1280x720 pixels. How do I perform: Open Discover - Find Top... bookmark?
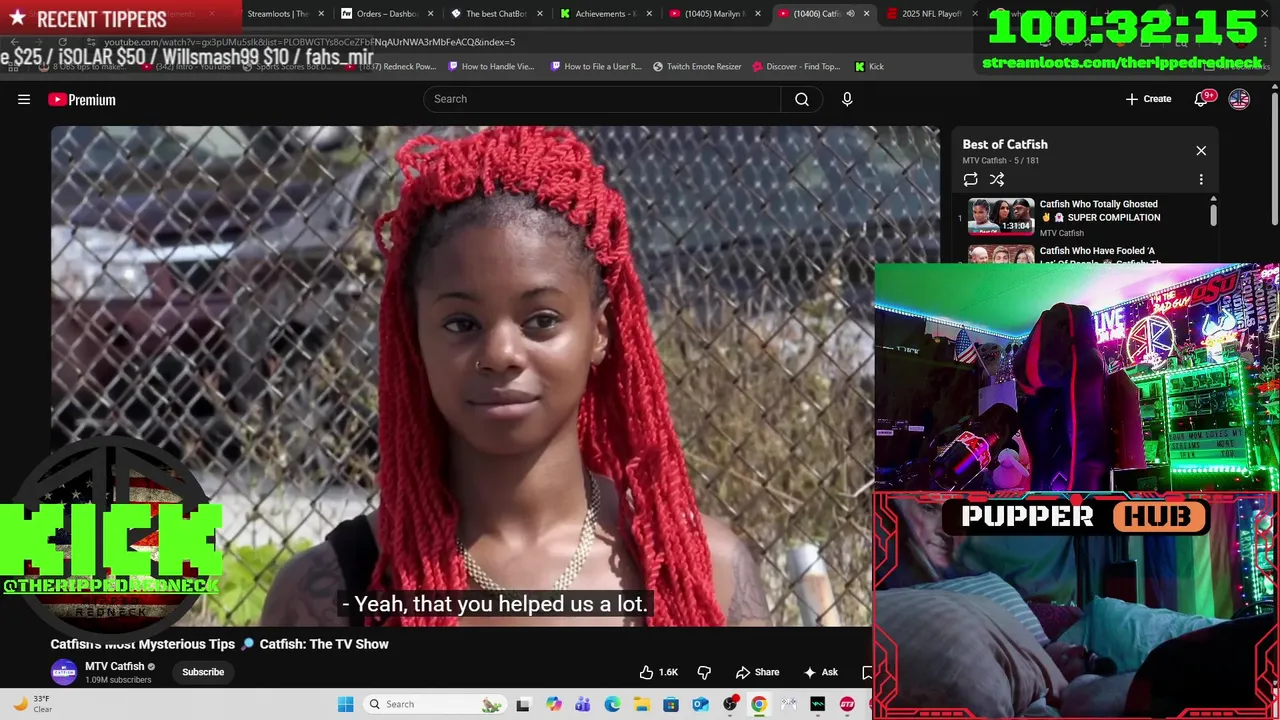pyautogui.click(x=796, y=66)
